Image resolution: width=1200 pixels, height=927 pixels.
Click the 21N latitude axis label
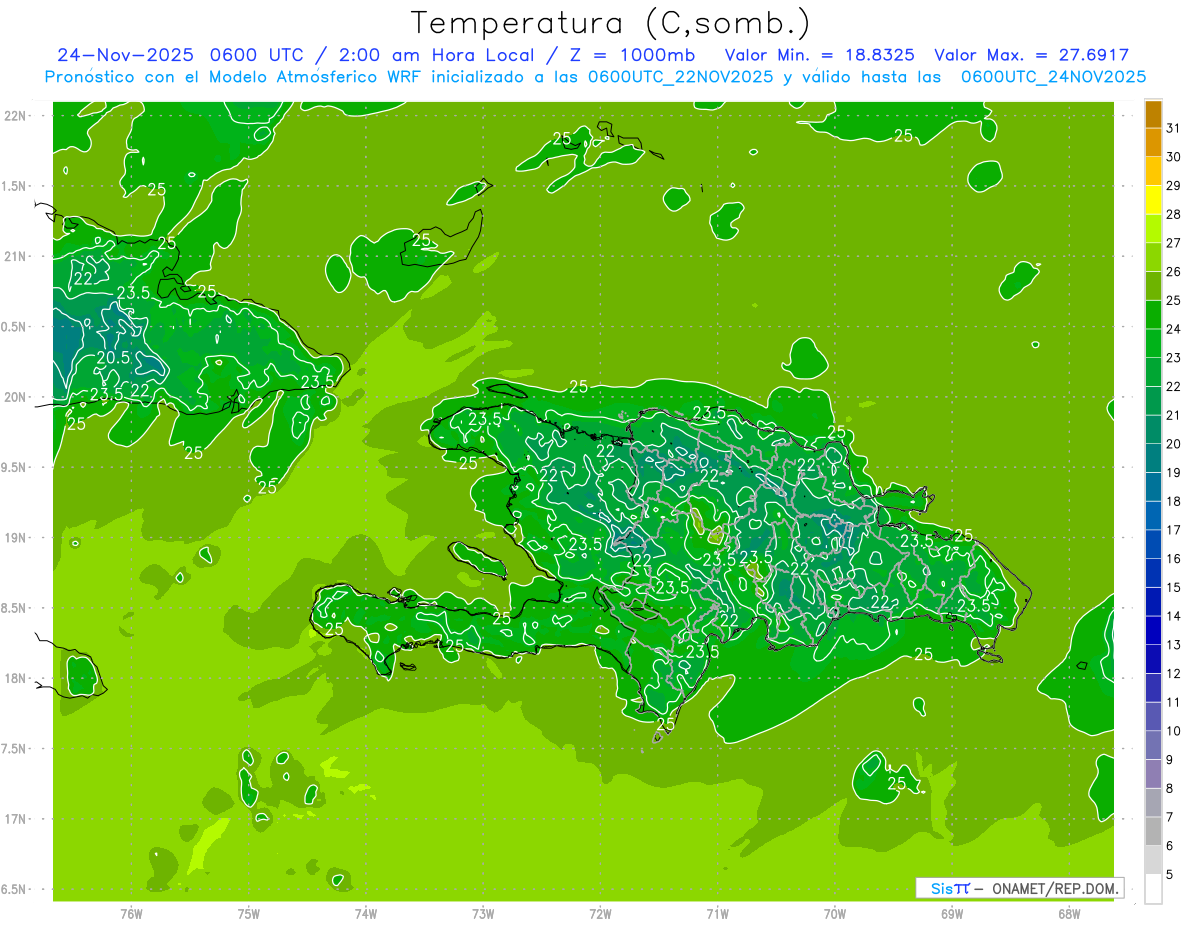point(15,257)
